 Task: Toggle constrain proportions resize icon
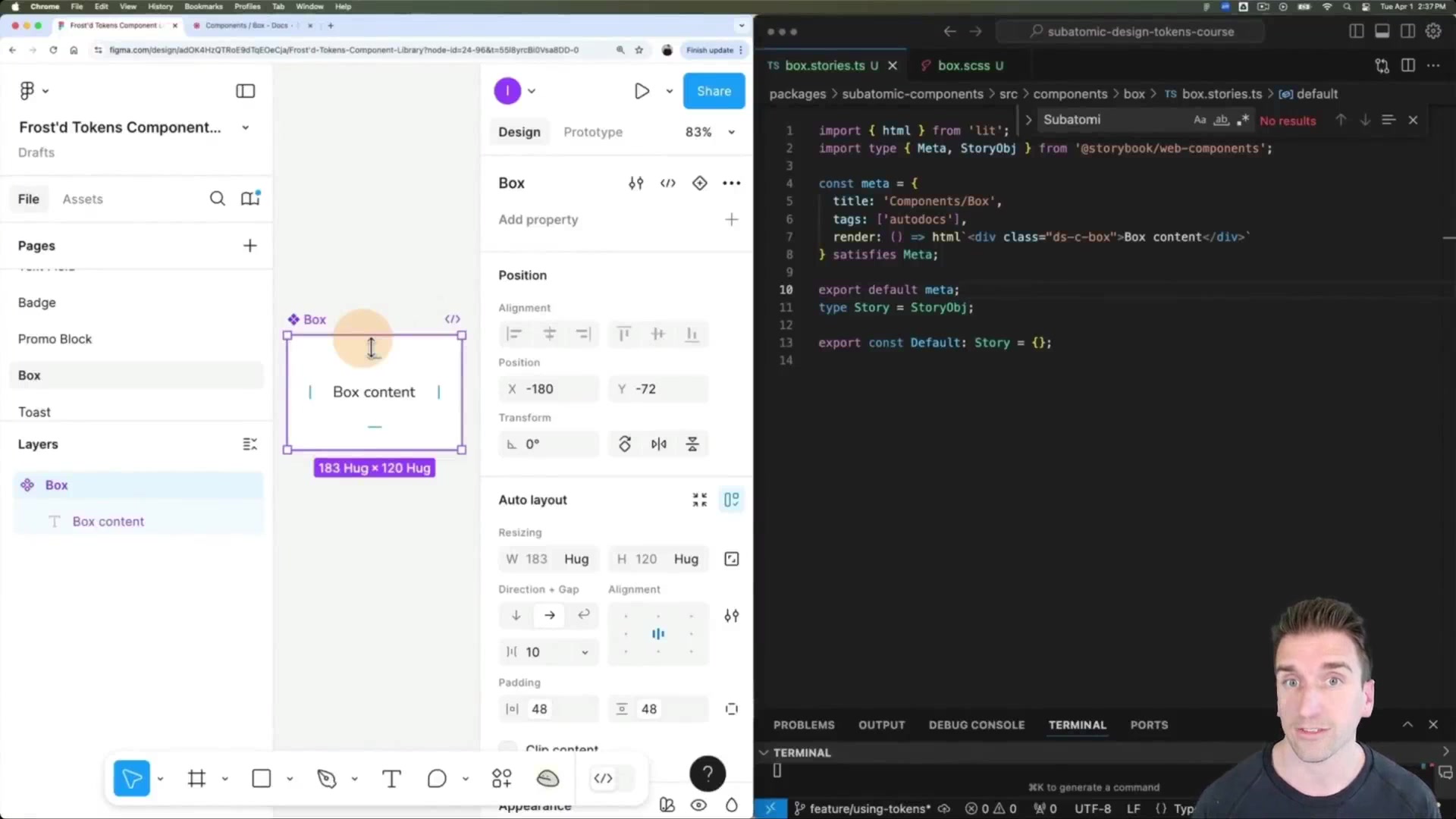[x=731, y=560]
